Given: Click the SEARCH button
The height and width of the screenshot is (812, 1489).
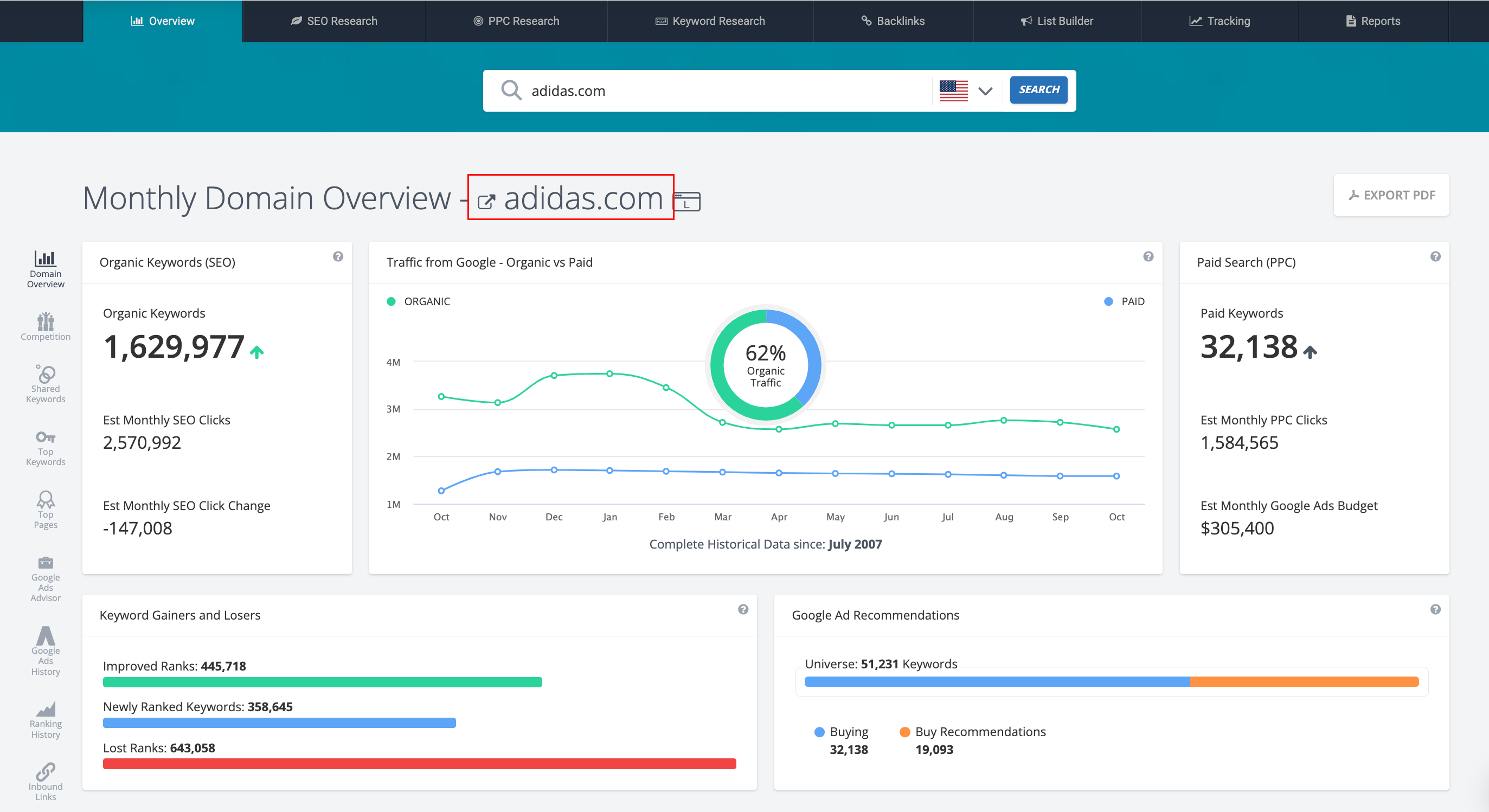Looking at the screenshot, I should pos(1039,89).
